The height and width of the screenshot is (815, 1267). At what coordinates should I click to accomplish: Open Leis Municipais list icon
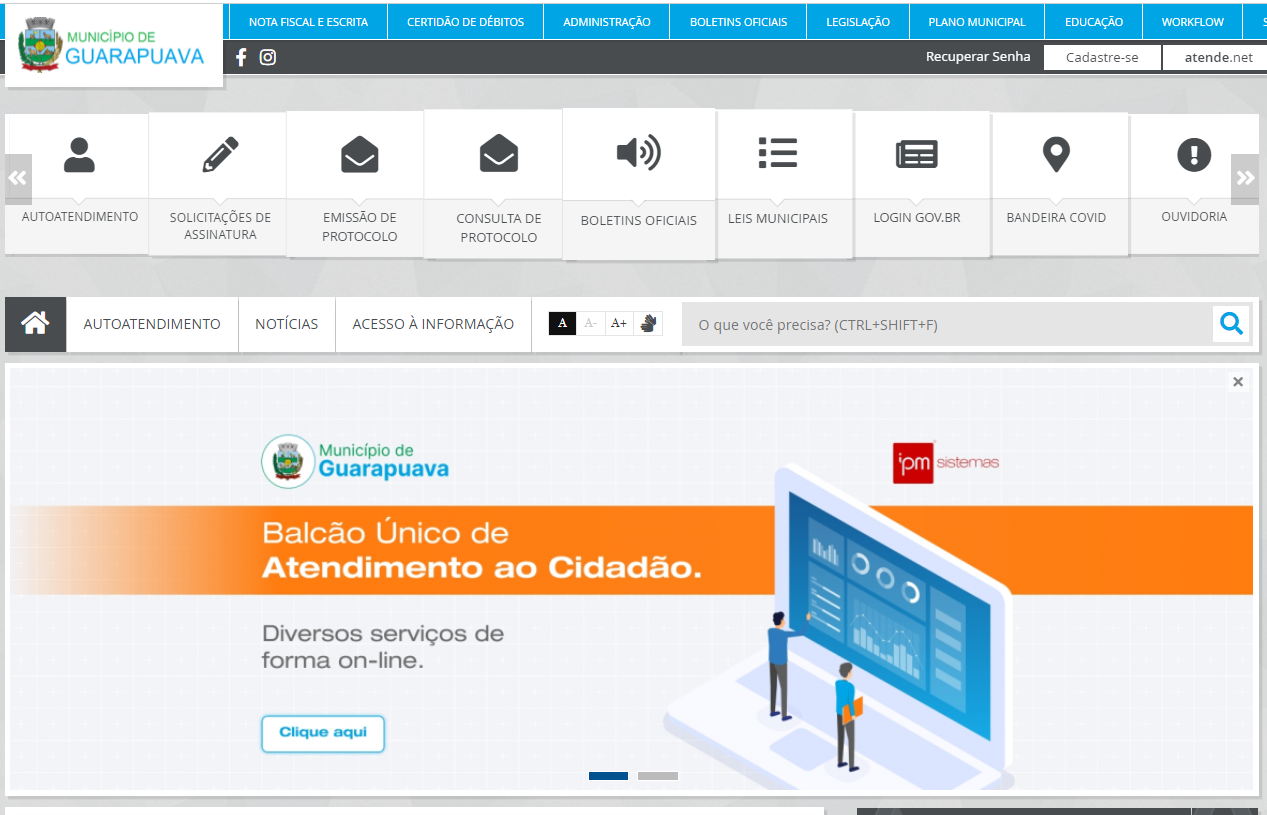point(777,153)
